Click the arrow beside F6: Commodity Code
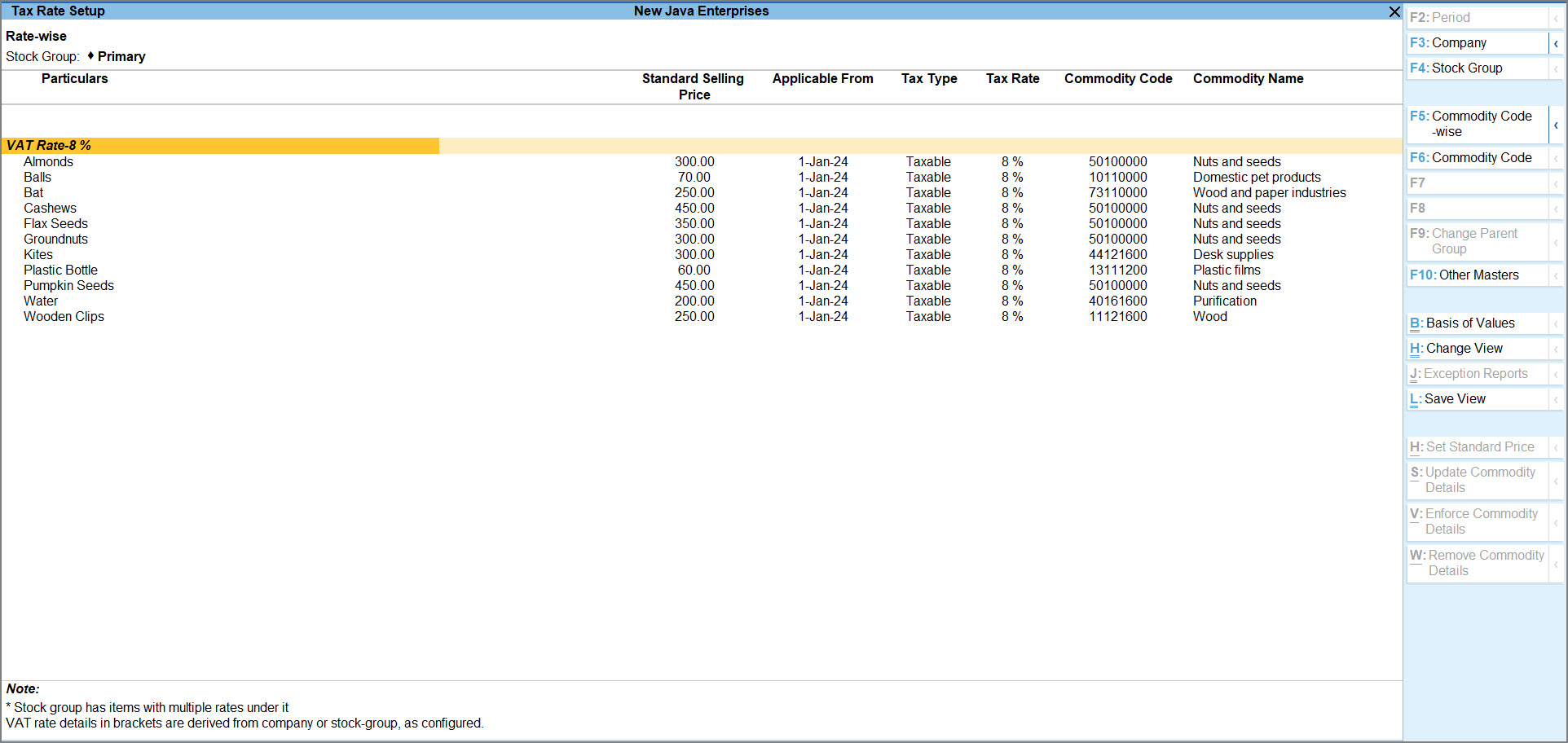The image size is (1568, 743). click(x=1556, y=158)
